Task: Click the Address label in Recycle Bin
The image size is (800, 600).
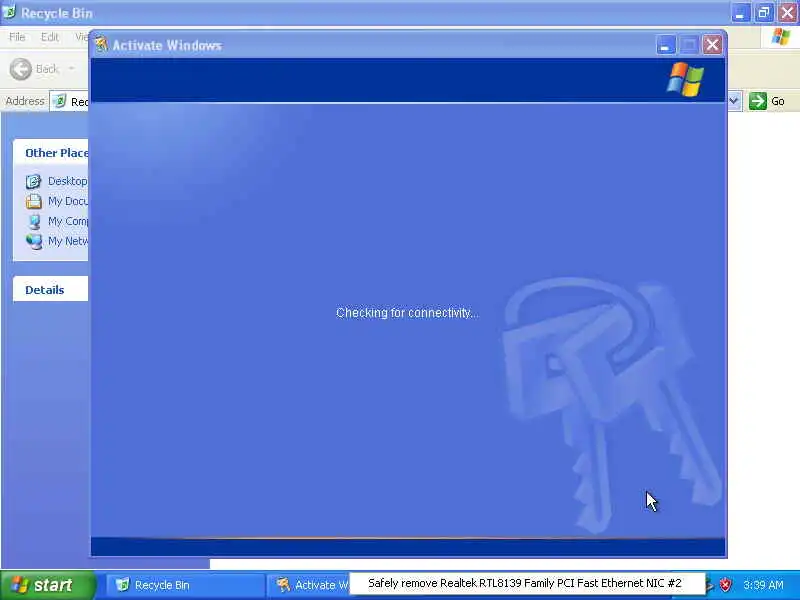Action: pos(24,101)
